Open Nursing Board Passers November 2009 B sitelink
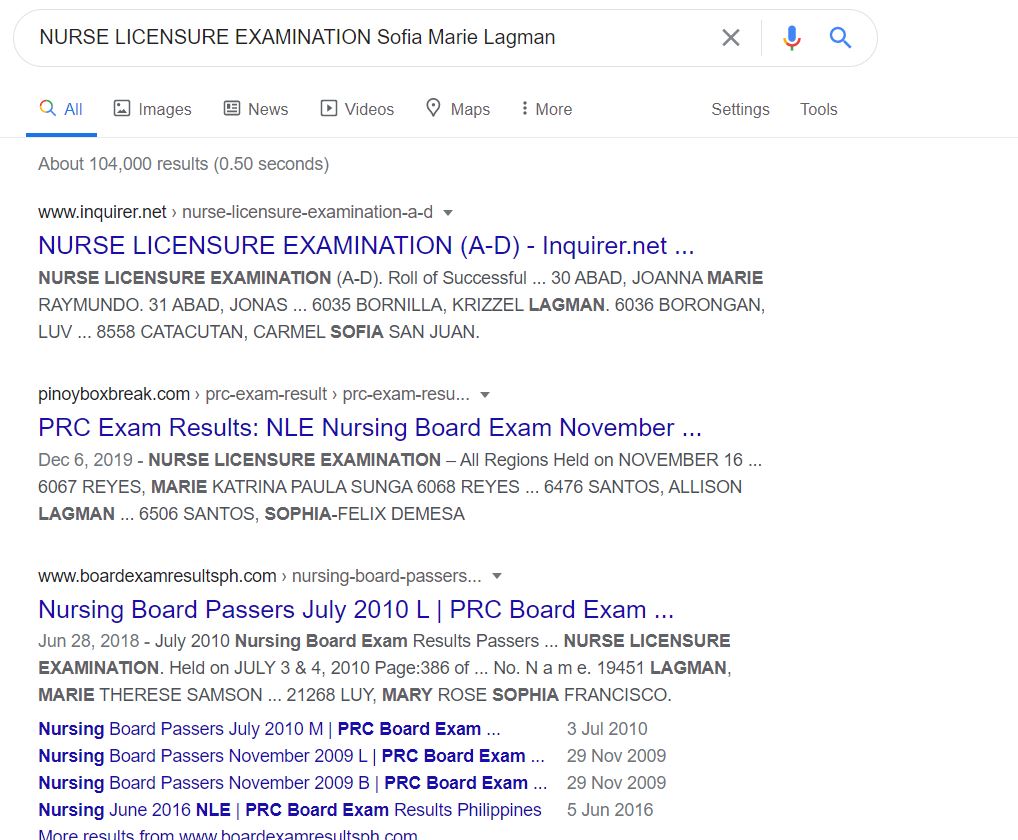Image resolution: width=1018 pixels, height=840 pixels. point(293,783)
